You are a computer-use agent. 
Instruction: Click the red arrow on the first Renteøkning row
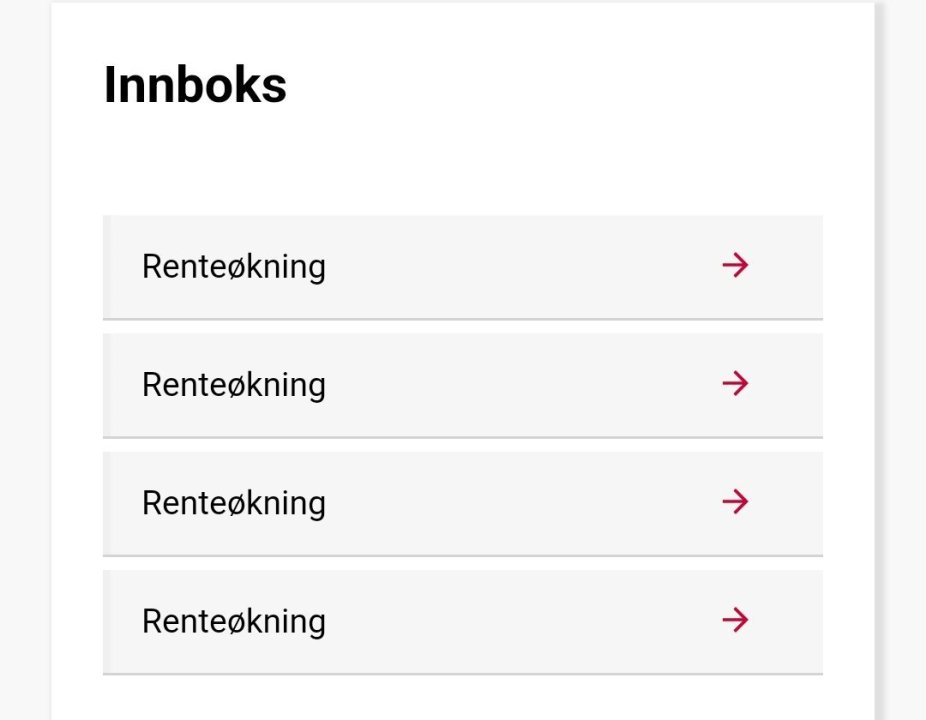(735, 266)
